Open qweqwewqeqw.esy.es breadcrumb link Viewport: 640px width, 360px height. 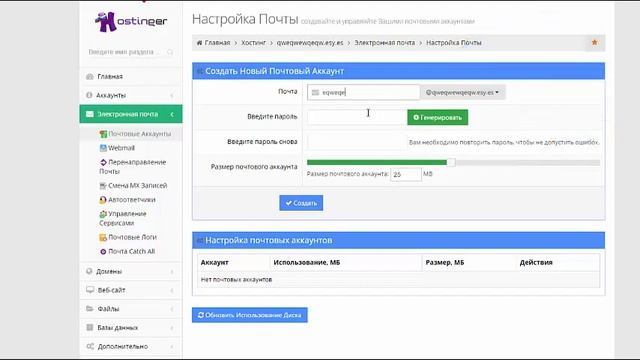(310, 42)
